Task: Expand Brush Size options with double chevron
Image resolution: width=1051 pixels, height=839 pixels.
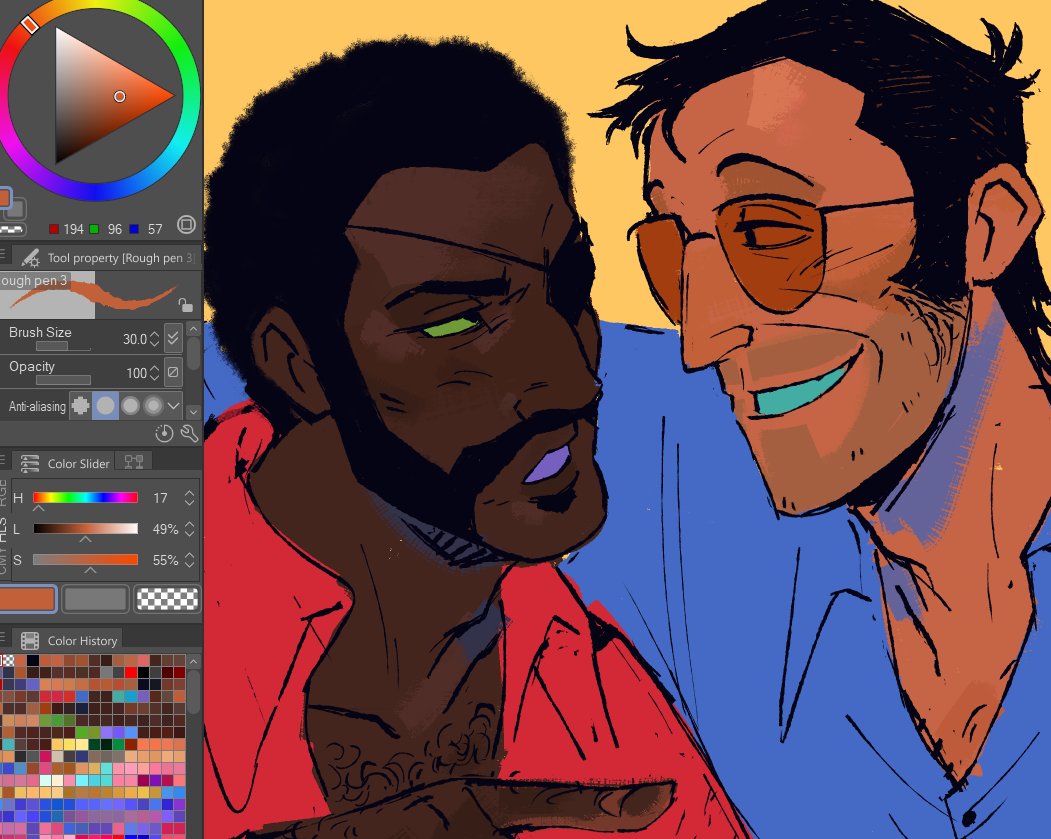Action: coord(173,338)
